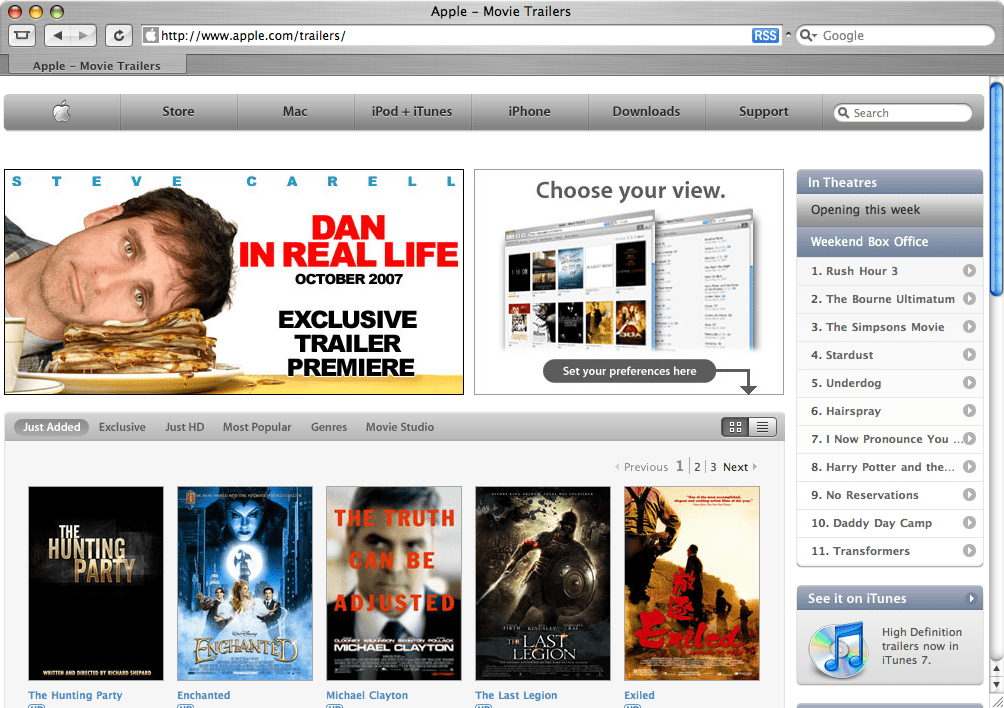Click the site favicon in the address bar
Image resolution: width=1004 pixels, height=708 pixels.
click(150, 35)
